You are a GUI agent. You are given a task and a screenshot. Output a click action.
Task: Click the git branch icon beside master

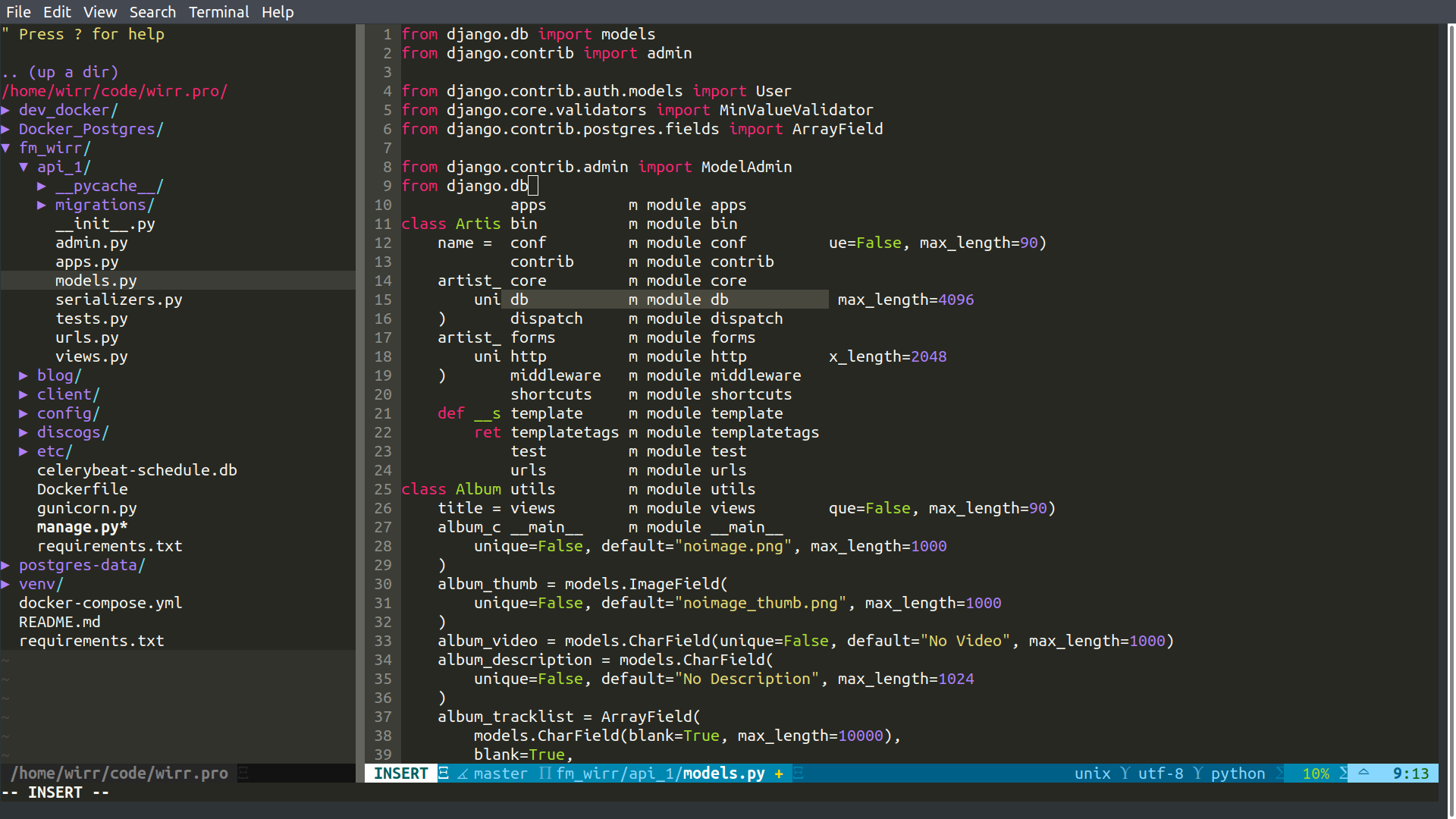tap(463, 773)
